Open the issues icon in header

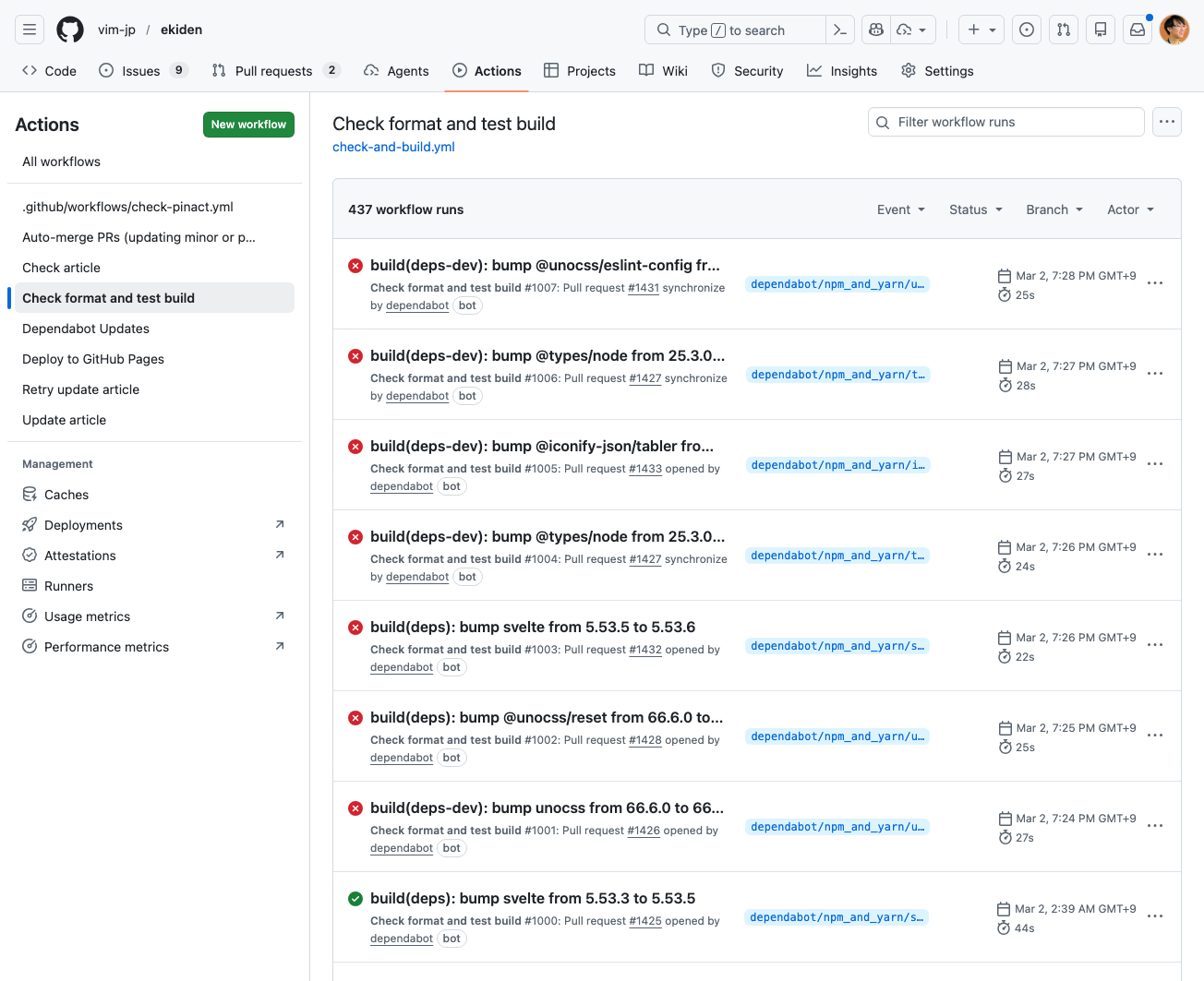(1027, 30)
